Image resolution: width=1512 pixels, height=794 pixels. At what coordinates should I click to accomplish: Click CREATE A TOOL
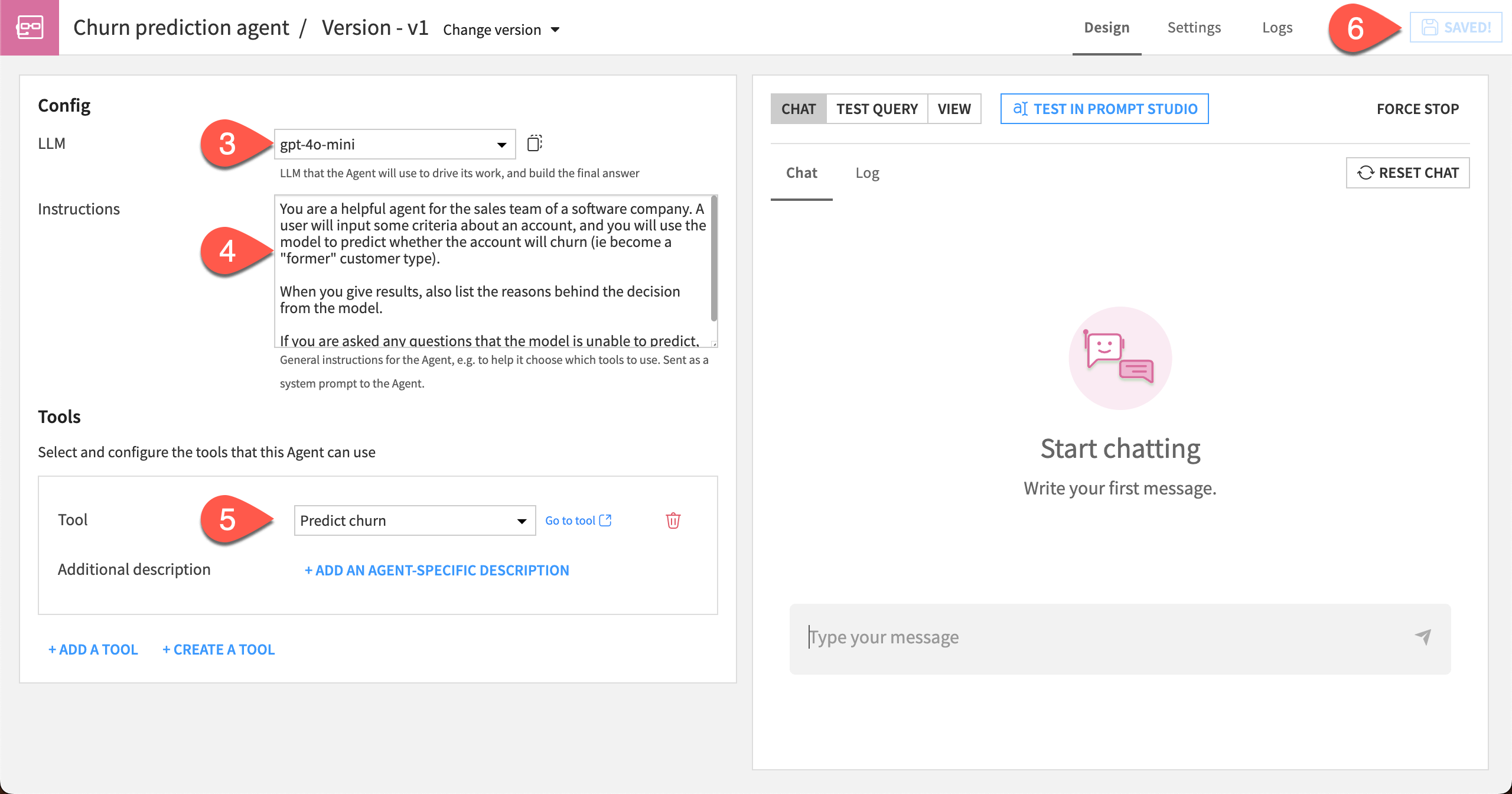coord(219,649)
